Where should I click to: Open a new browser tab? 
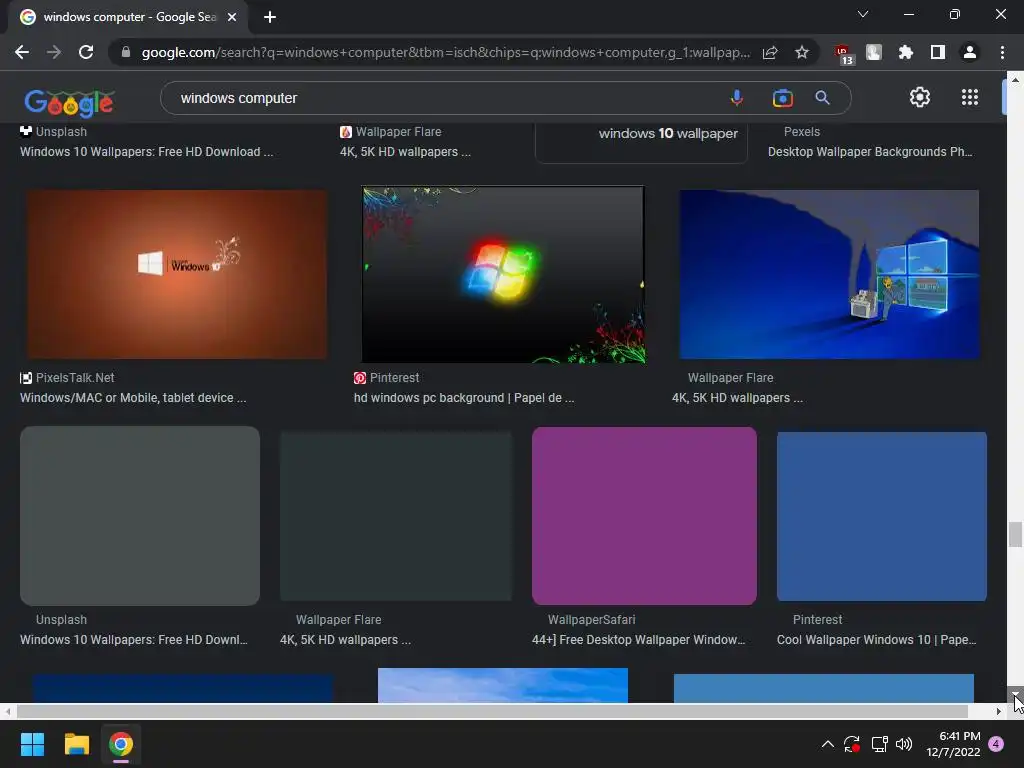(x=270, y=17)
